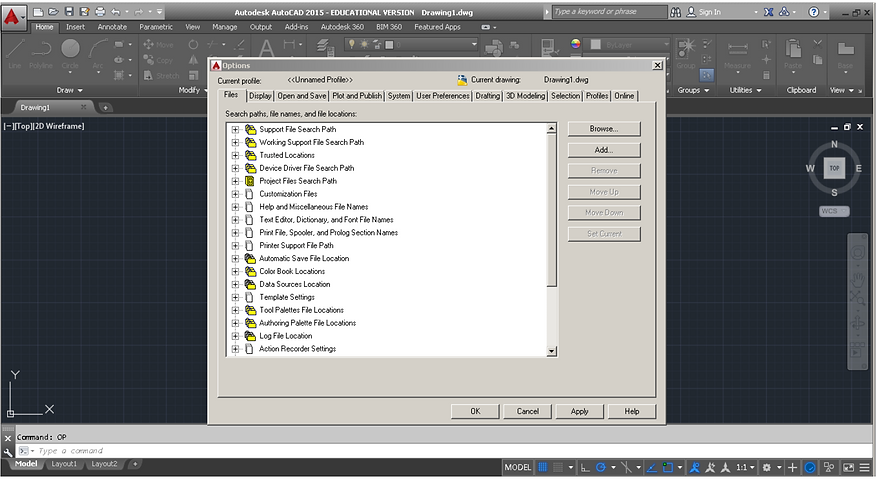Click the Save As icon in quick access toolbar
876x480 pixels.
pos(84,12)
